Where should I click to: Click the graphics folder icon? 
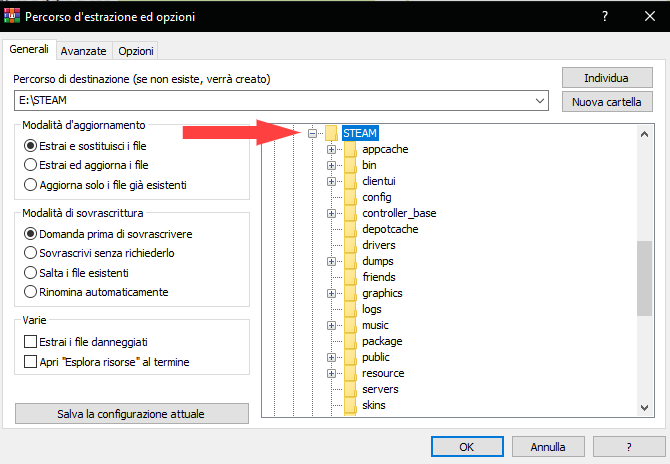[x=350, y=293]
